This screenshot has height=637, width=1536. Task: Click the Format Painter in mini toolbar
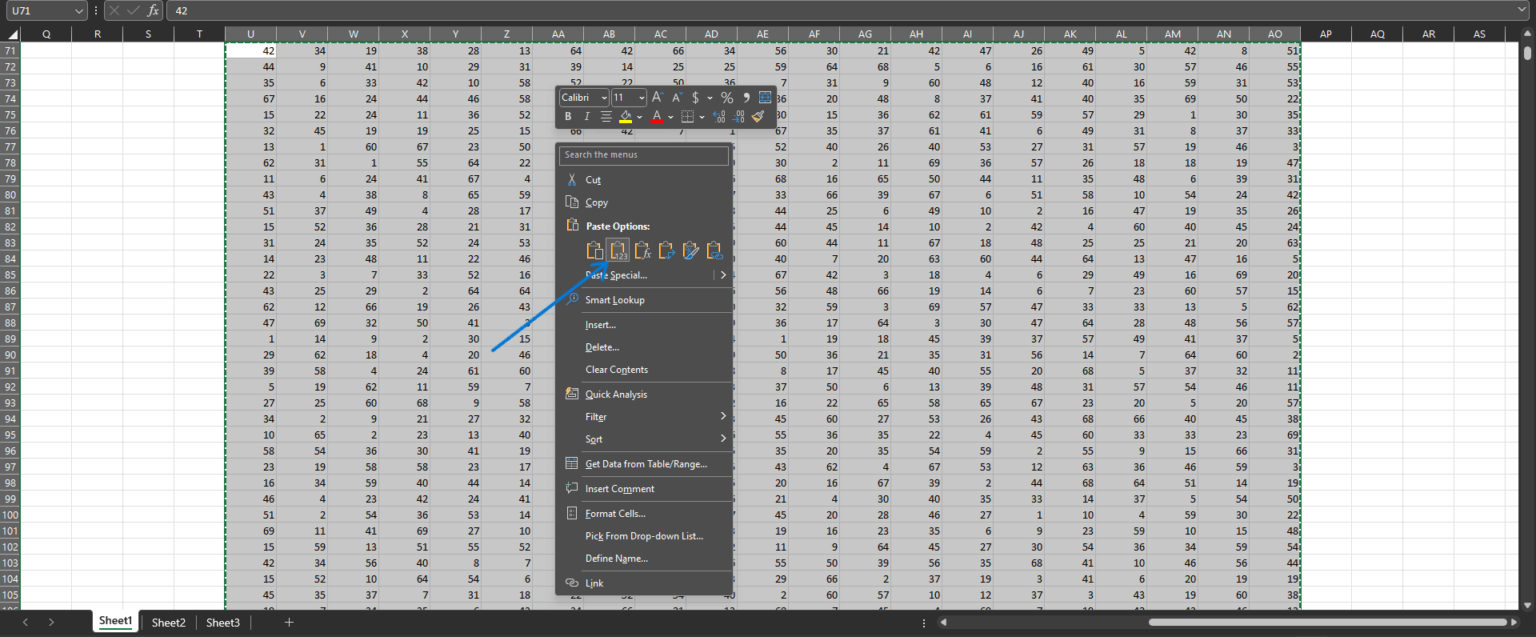pyautogui.click(x=758, y=117)
